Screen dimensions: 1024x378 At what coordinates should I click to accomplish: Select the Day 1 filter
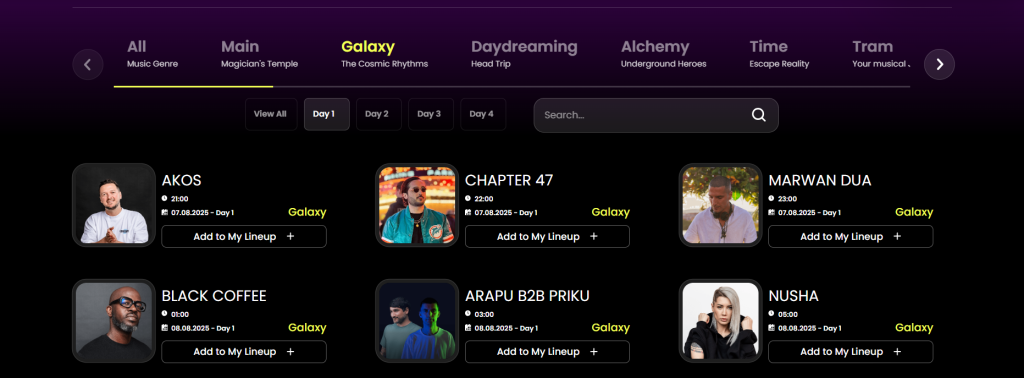327,114
